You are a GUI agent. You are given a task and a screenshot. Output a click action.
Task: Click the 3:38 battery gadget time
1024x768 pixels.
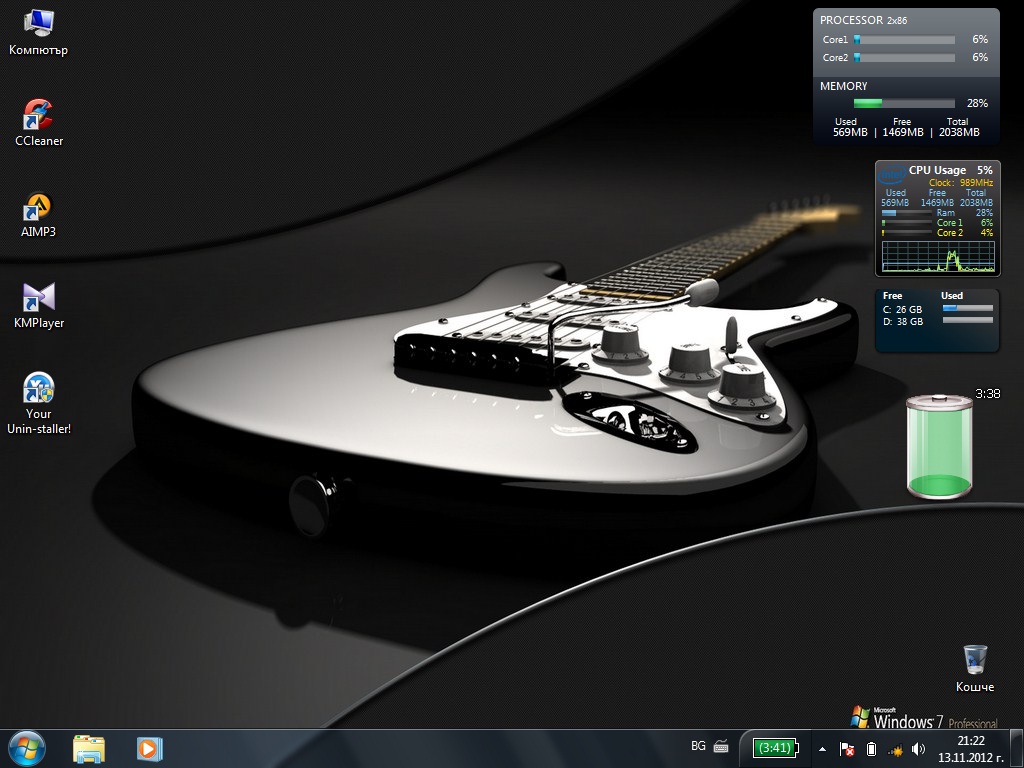coord(987,394)
